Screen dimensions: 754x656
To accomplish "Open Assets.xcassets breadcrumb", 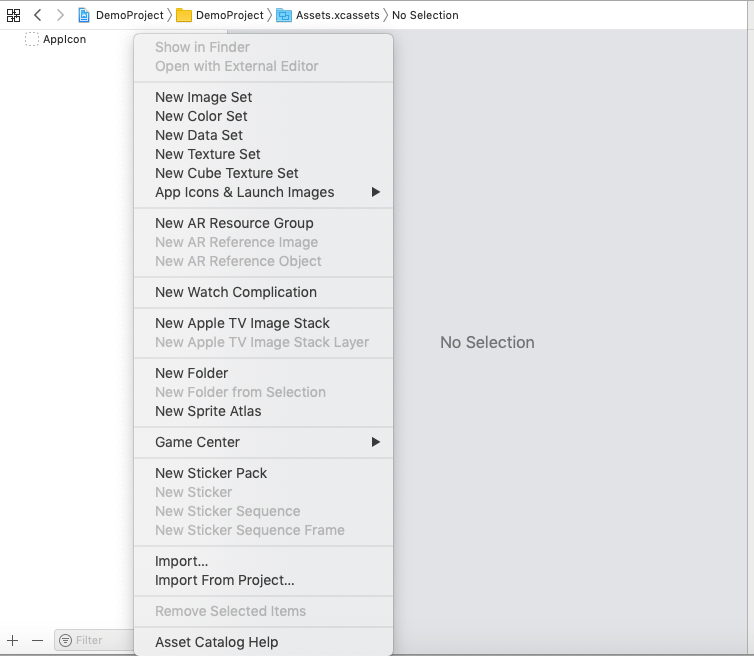I will (338, 15).
